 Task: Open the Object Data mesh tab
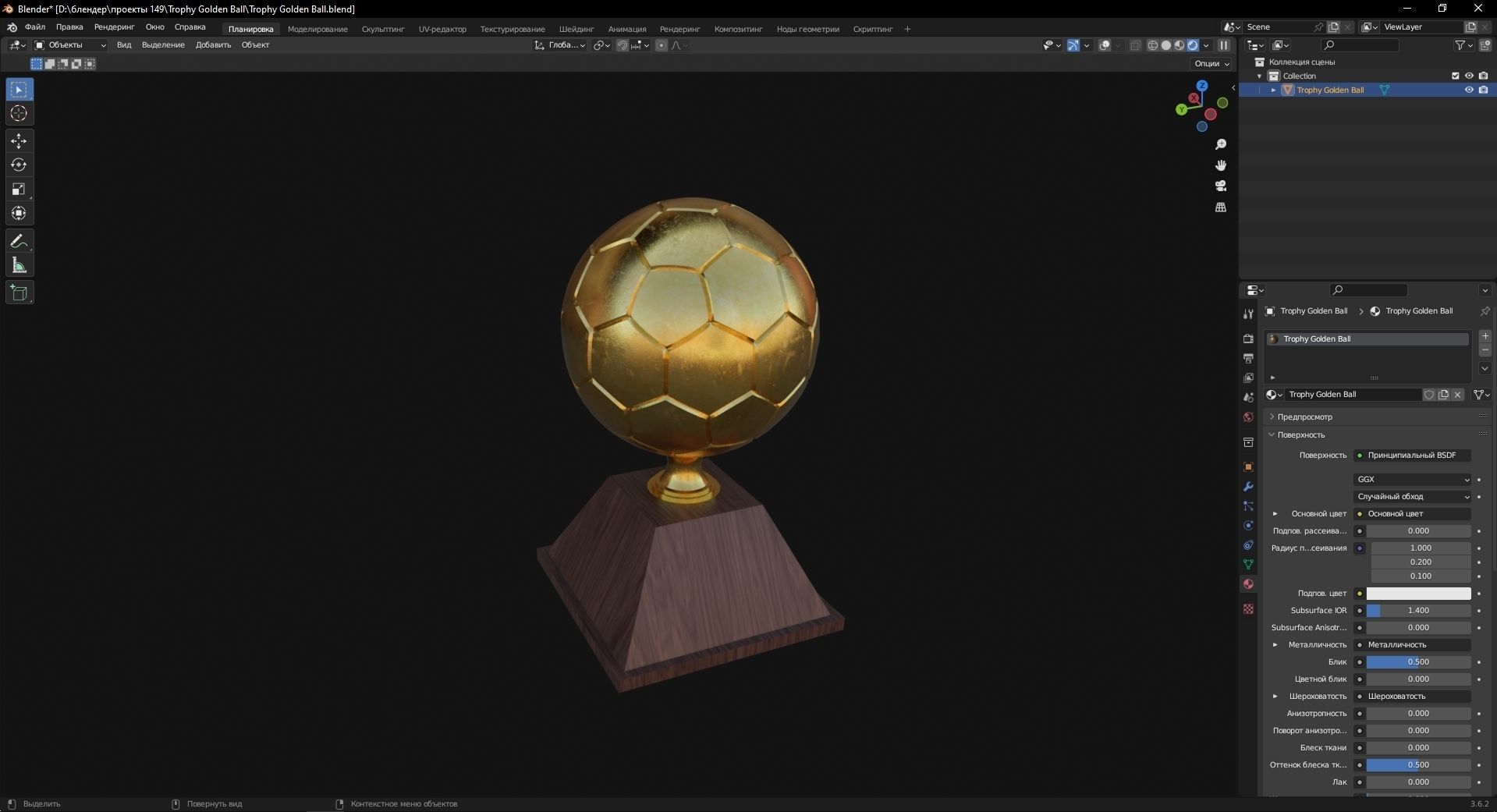click(x=1248, y=564)
